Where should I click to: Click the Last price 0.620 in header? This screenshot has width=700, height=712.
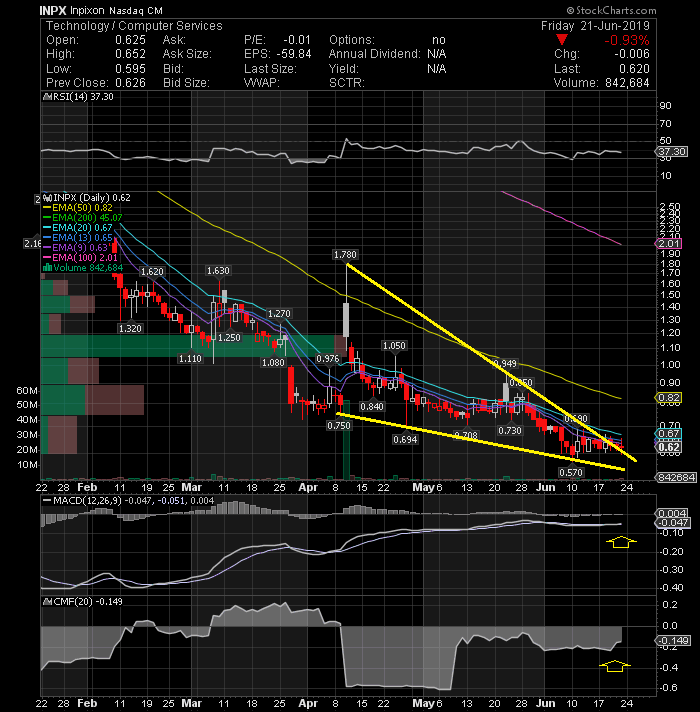coord(634,69)
